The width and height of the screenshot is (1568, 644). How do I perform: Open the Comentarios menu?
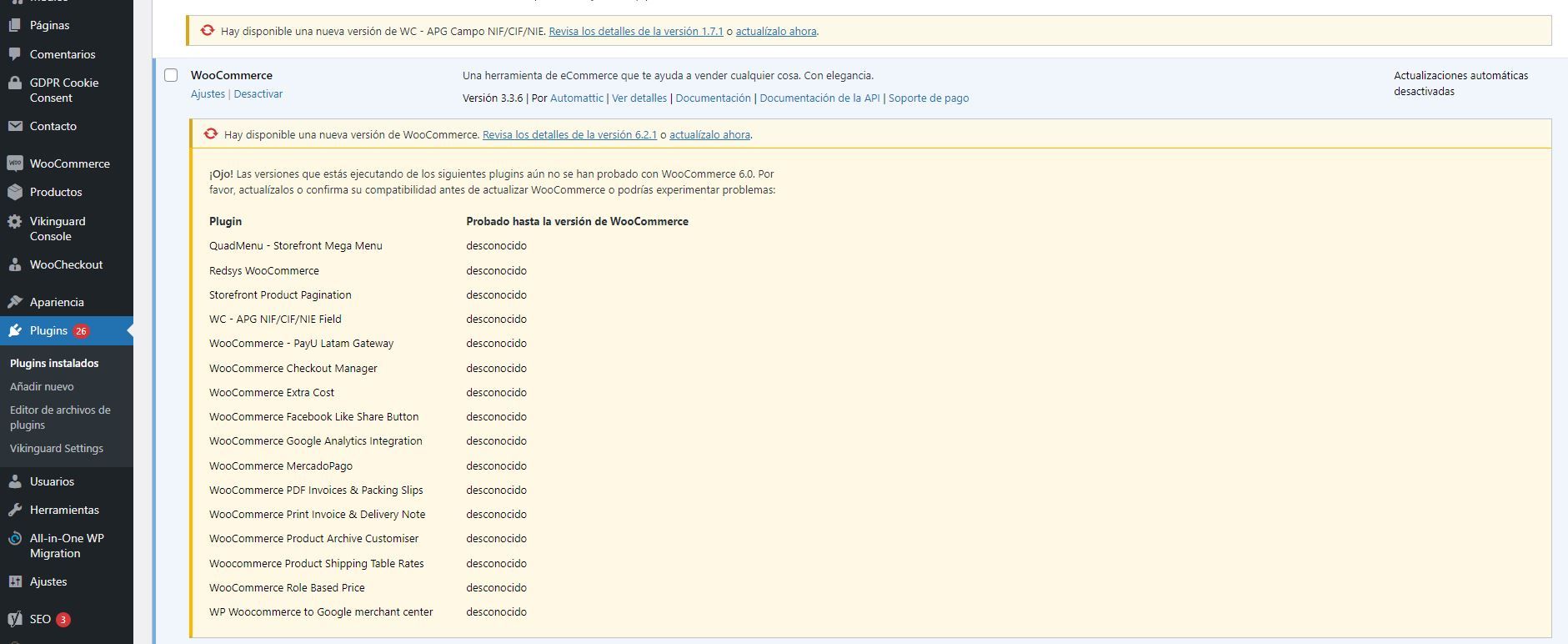point(63,54)
